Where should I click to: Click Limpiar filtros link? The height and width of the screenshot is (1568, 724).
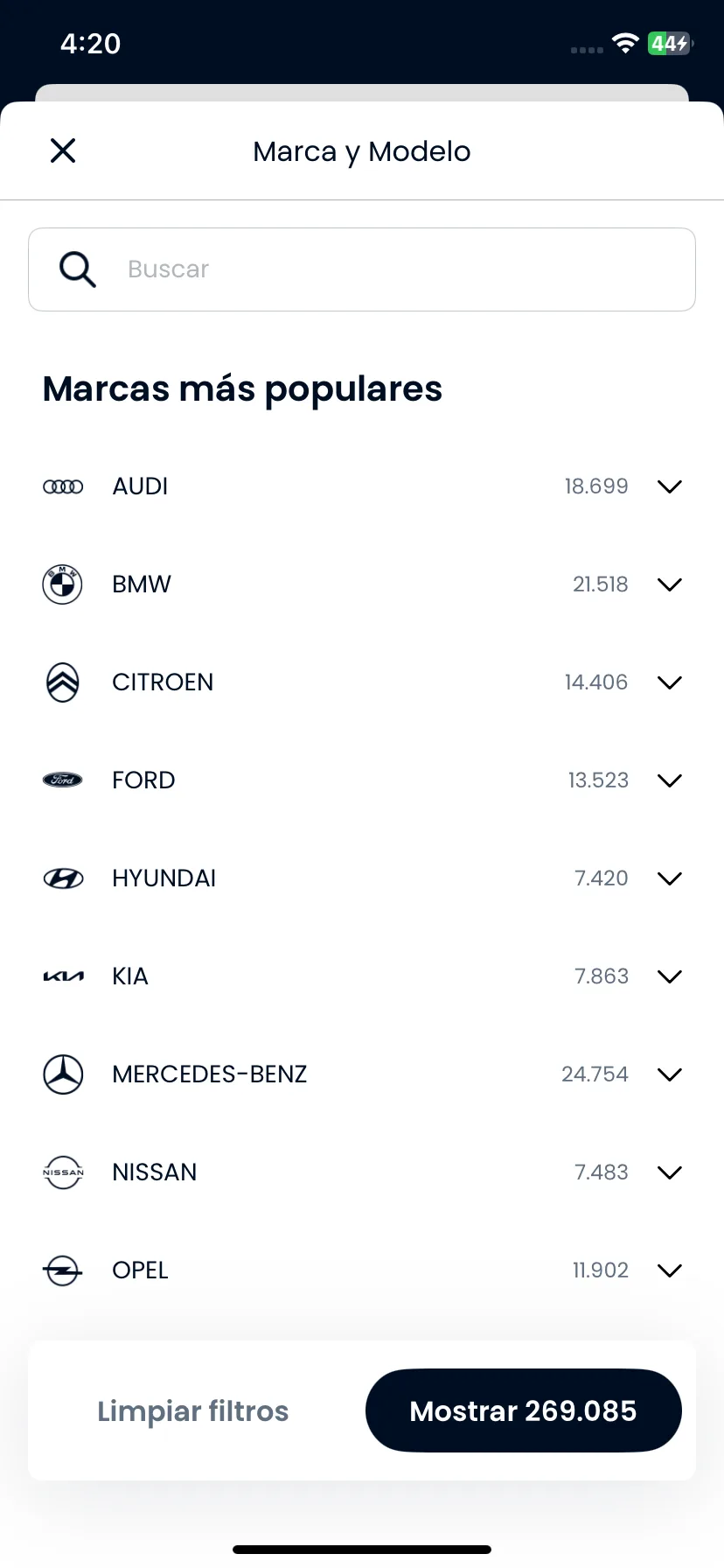(193, 1410)
